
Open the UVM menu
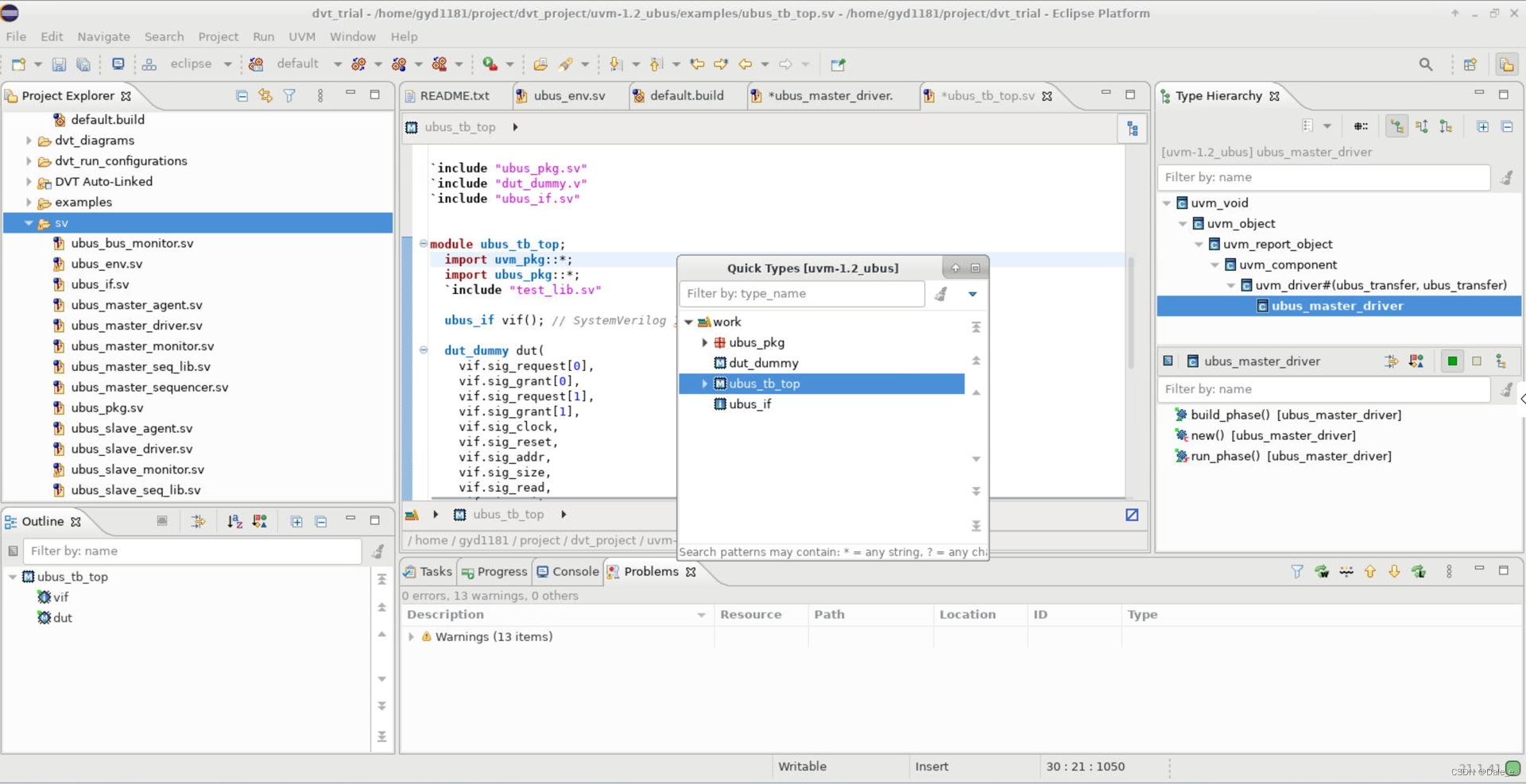click(x=302, y=37)
